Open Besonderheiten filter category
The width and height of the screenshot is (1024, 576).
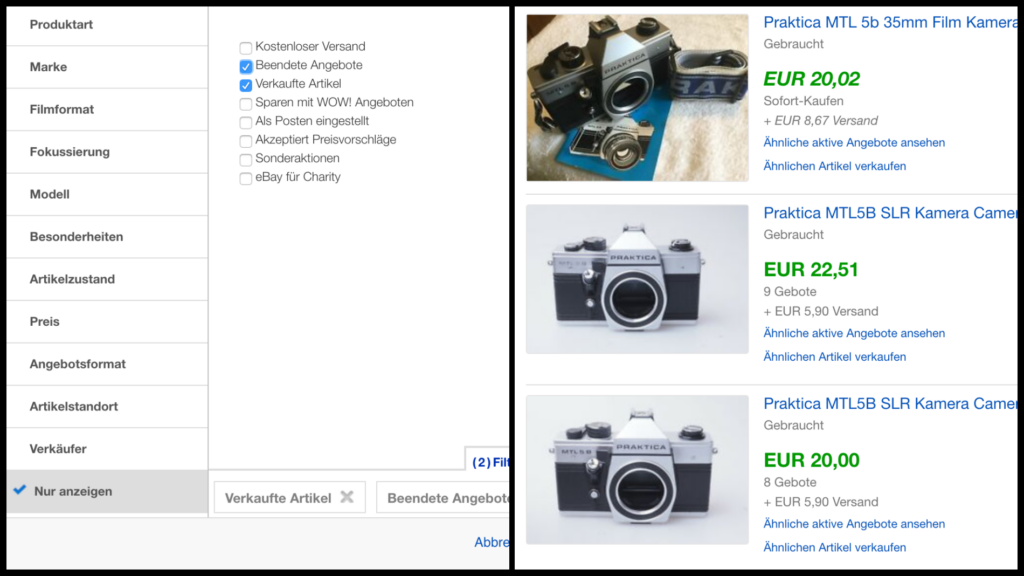coord(107,237)
